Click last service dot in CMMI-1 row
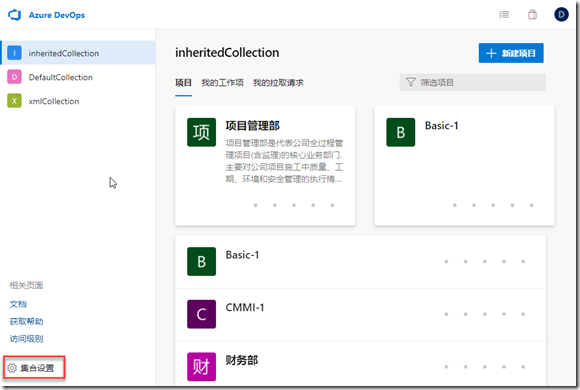 [x=523, y=314]
